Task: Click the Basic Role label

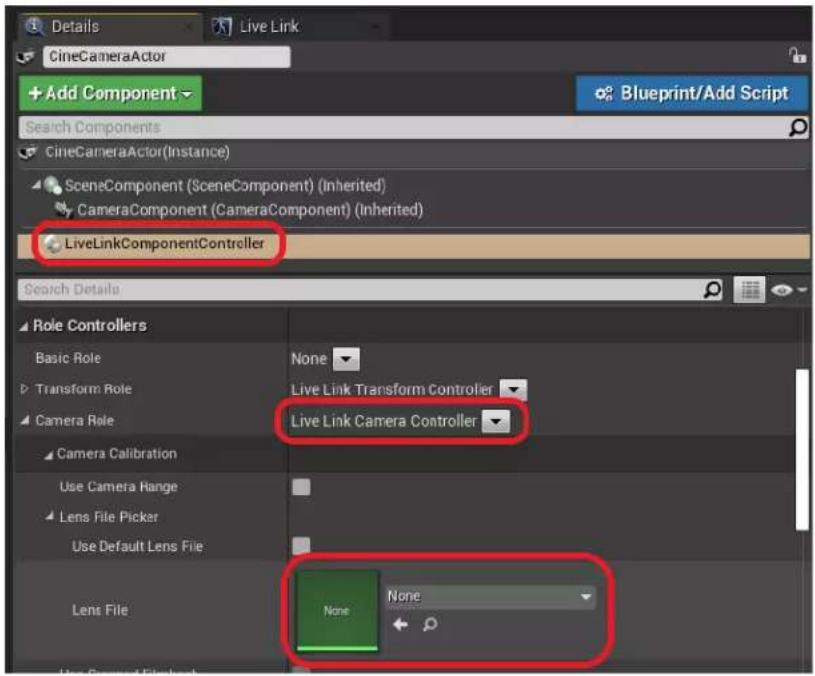Action: pos(68,359)
